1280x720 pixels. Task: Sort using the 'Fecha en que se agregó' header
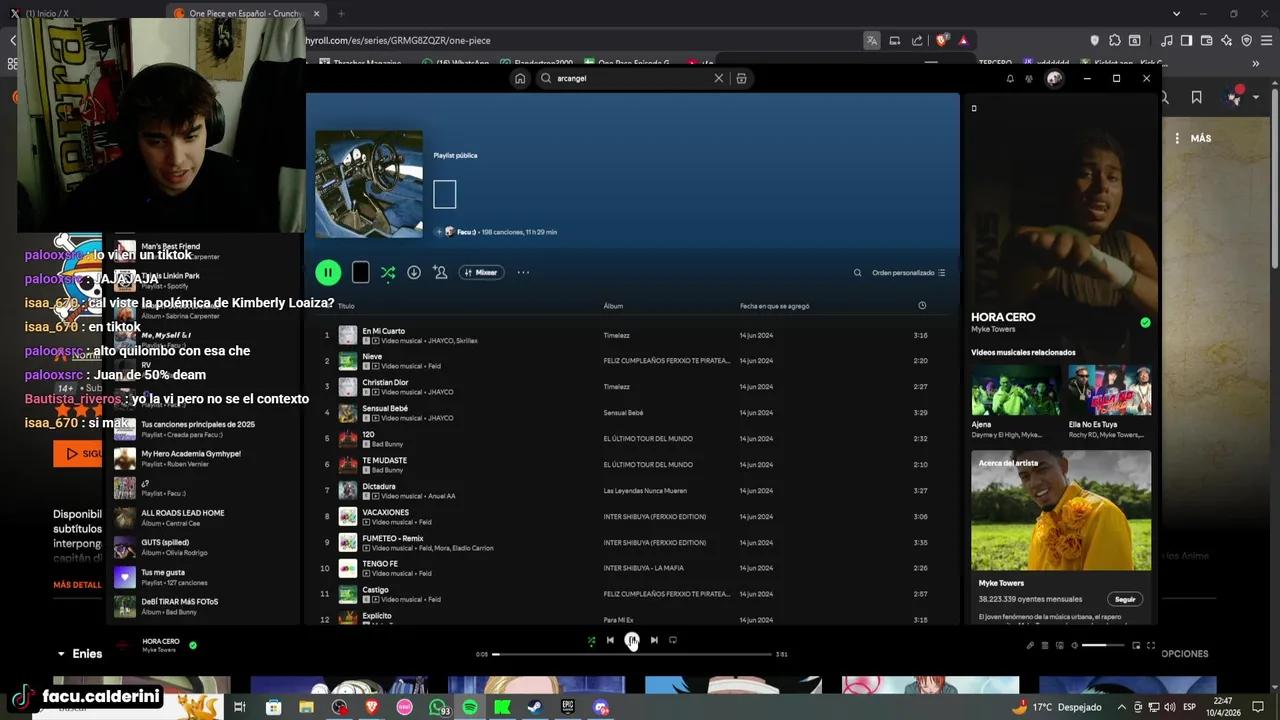(x=775, y=306)
